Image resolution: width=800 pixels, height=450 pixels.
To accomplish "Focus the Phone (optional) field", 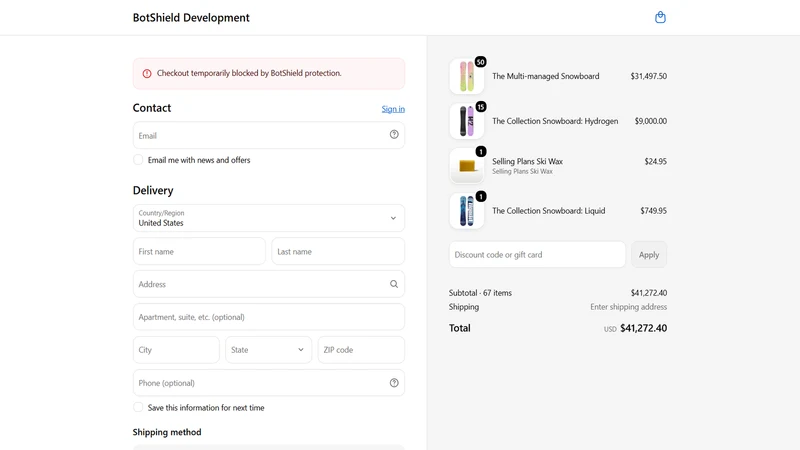I will [x=269, y=383].
